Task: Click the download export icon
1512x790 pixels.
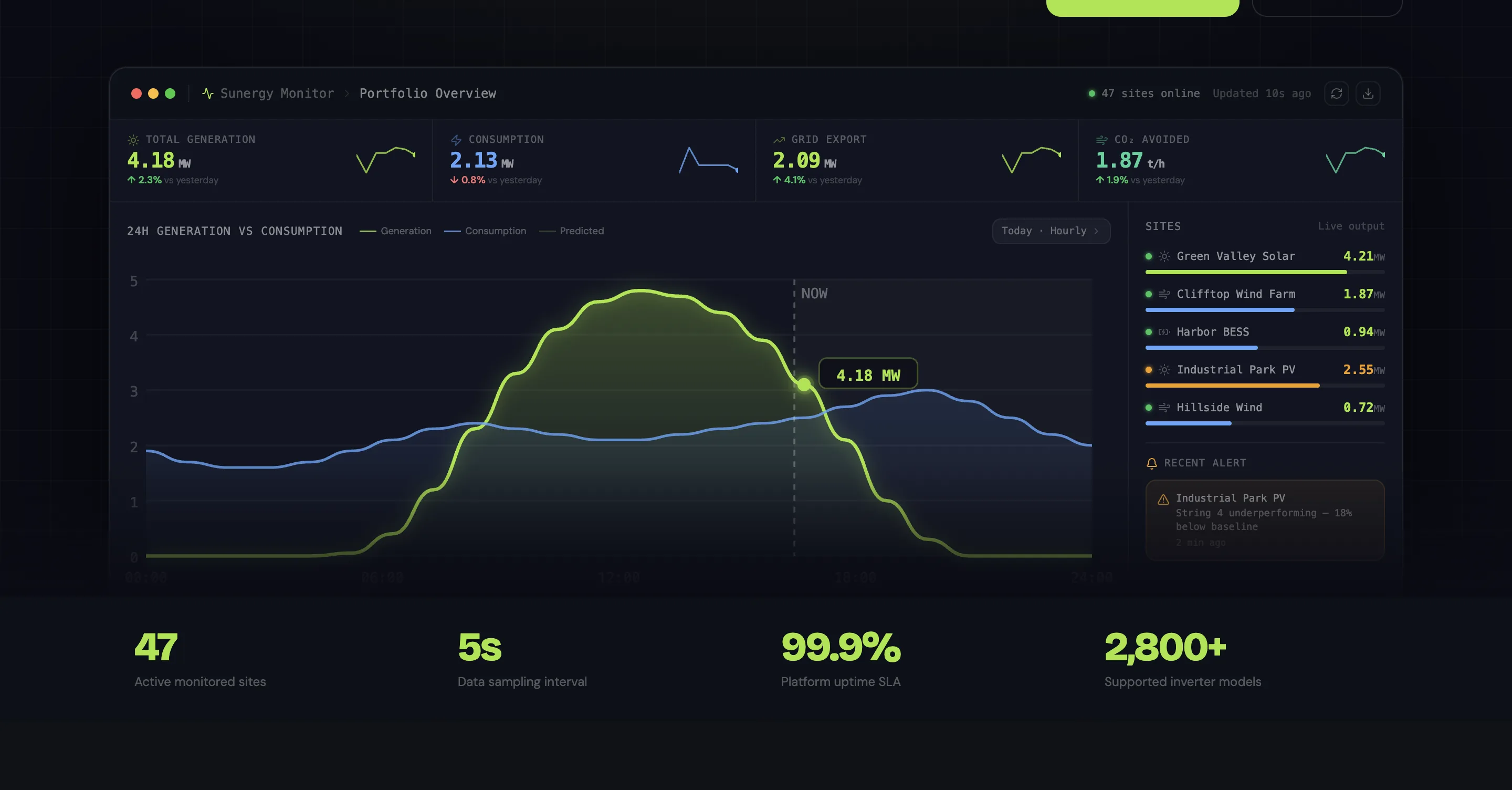Action: pyautogui.click(x=1369, y=93)
